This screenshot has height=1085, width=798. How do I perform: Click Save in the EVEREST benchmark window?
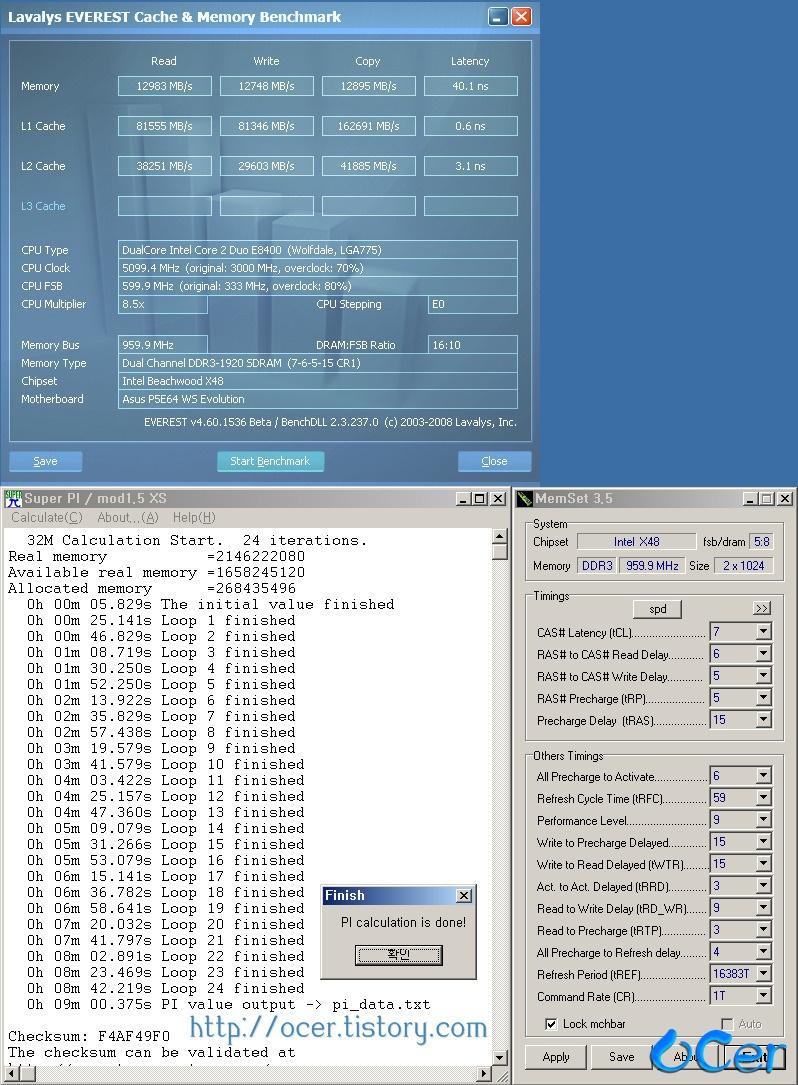pos(46,462)
